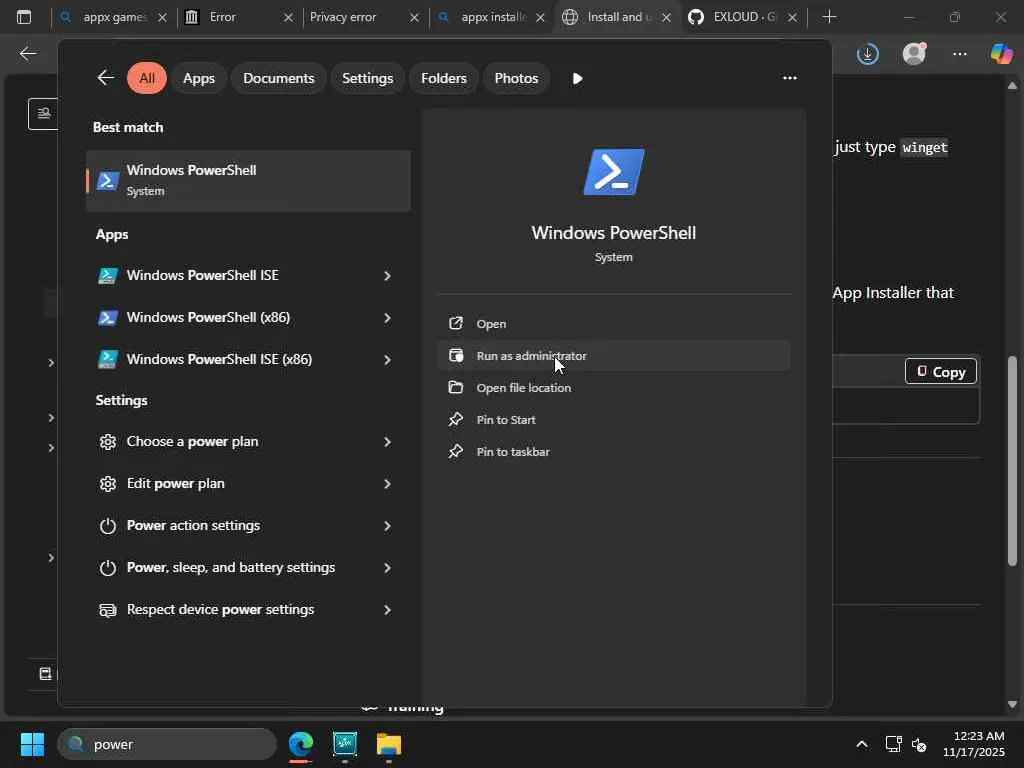
Task: Open Windows Start menu button
Action: coord(32,744)
